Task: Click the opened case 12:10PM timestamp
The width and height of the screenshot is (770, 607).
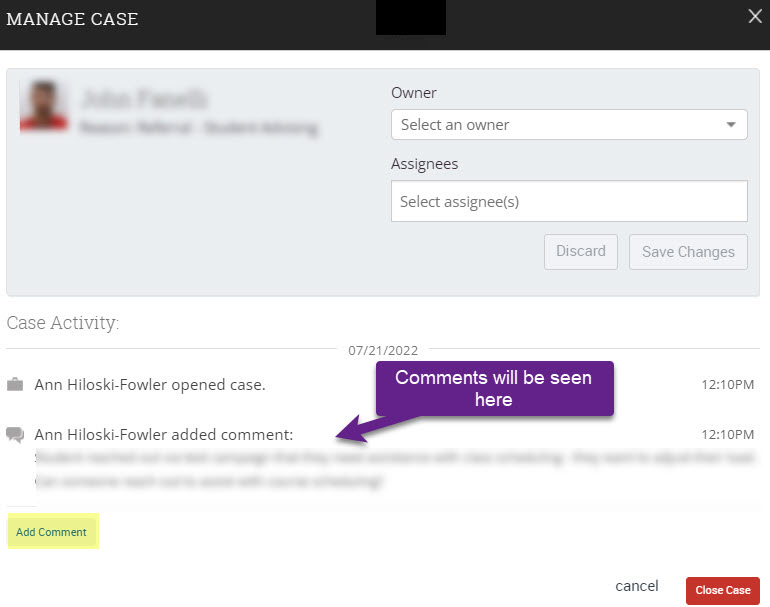Action: point(728,385)
